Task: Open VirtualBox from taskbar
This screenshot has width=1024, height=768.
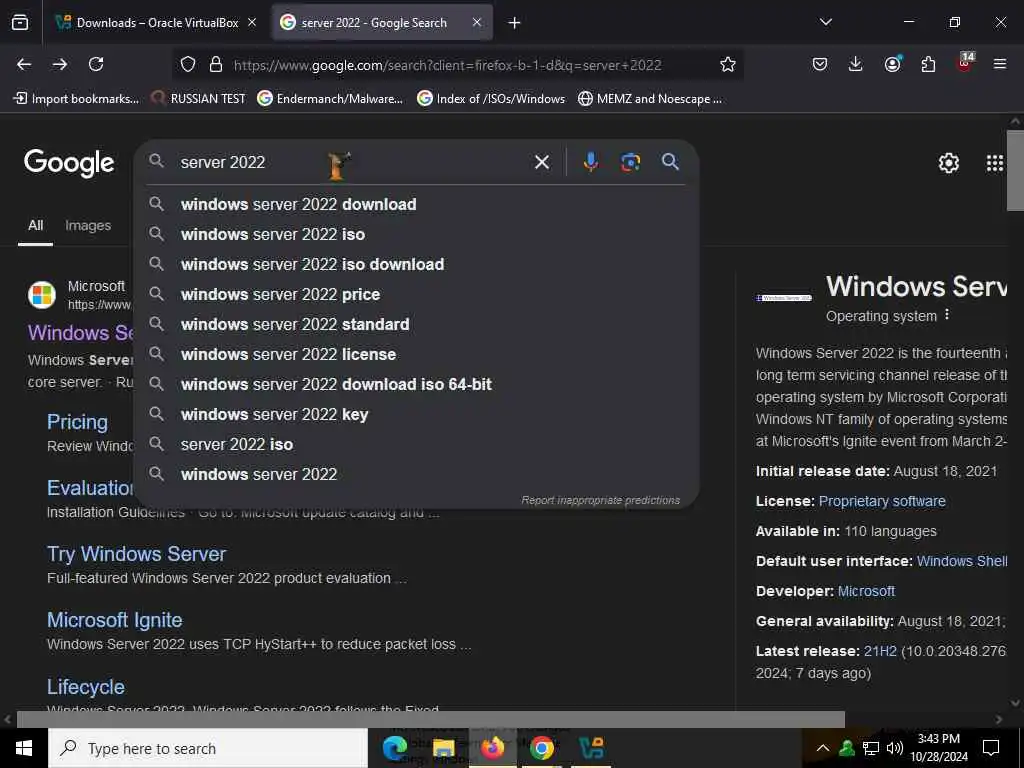Action: (591, 748)
